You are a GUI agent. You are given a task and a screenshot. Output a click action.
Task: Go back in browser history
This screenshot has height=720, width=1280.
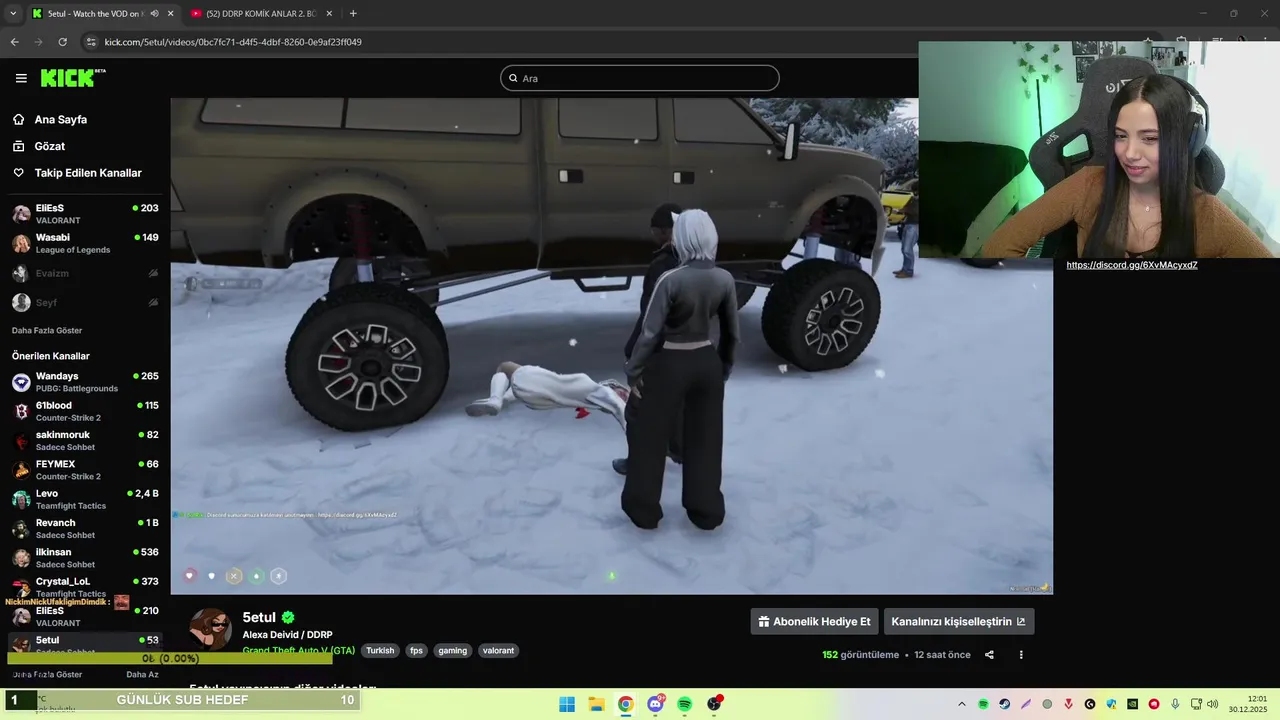14,42
